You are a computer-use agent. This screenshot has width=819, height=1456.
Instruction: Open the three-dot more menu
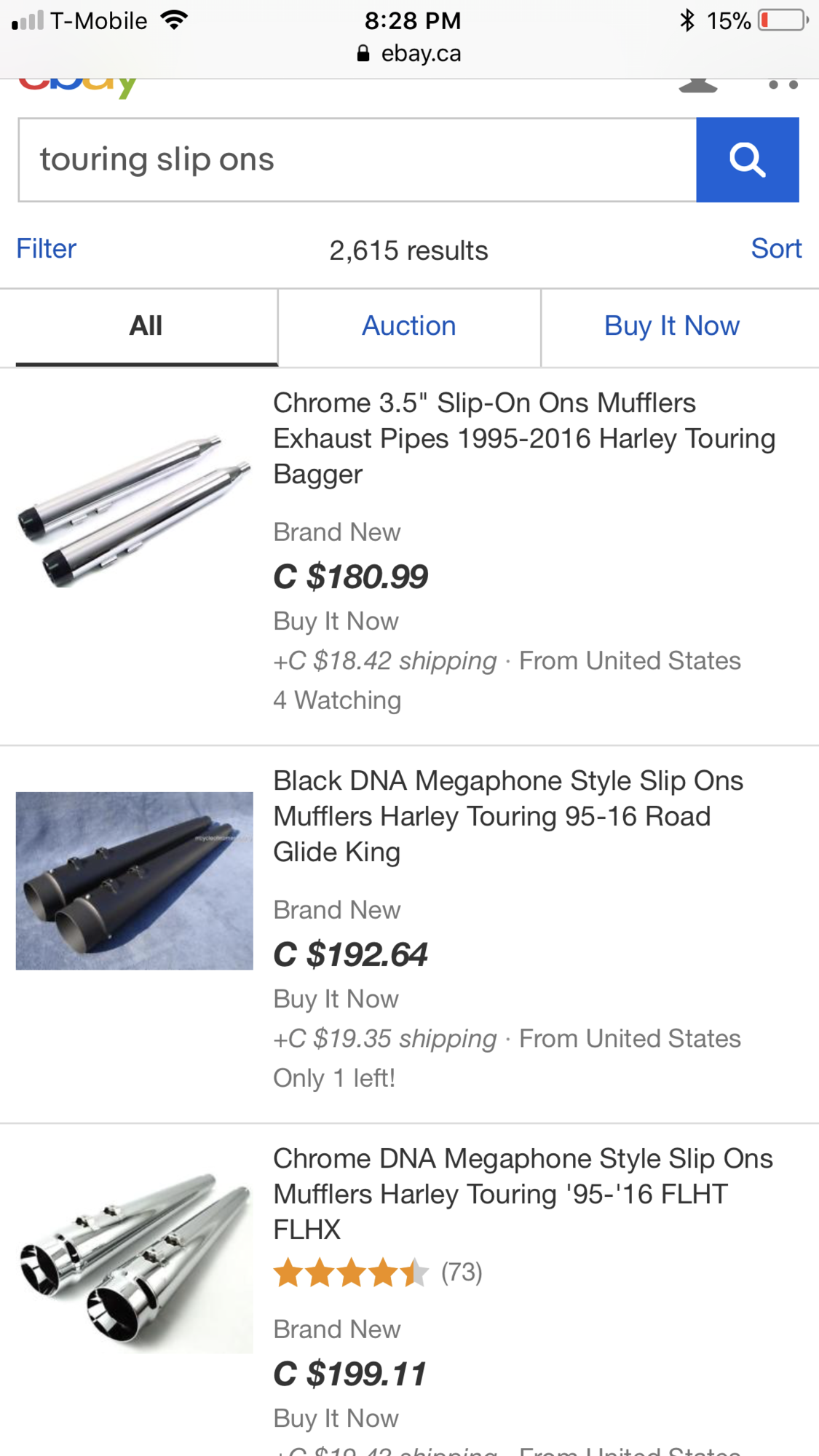point(783,85)
